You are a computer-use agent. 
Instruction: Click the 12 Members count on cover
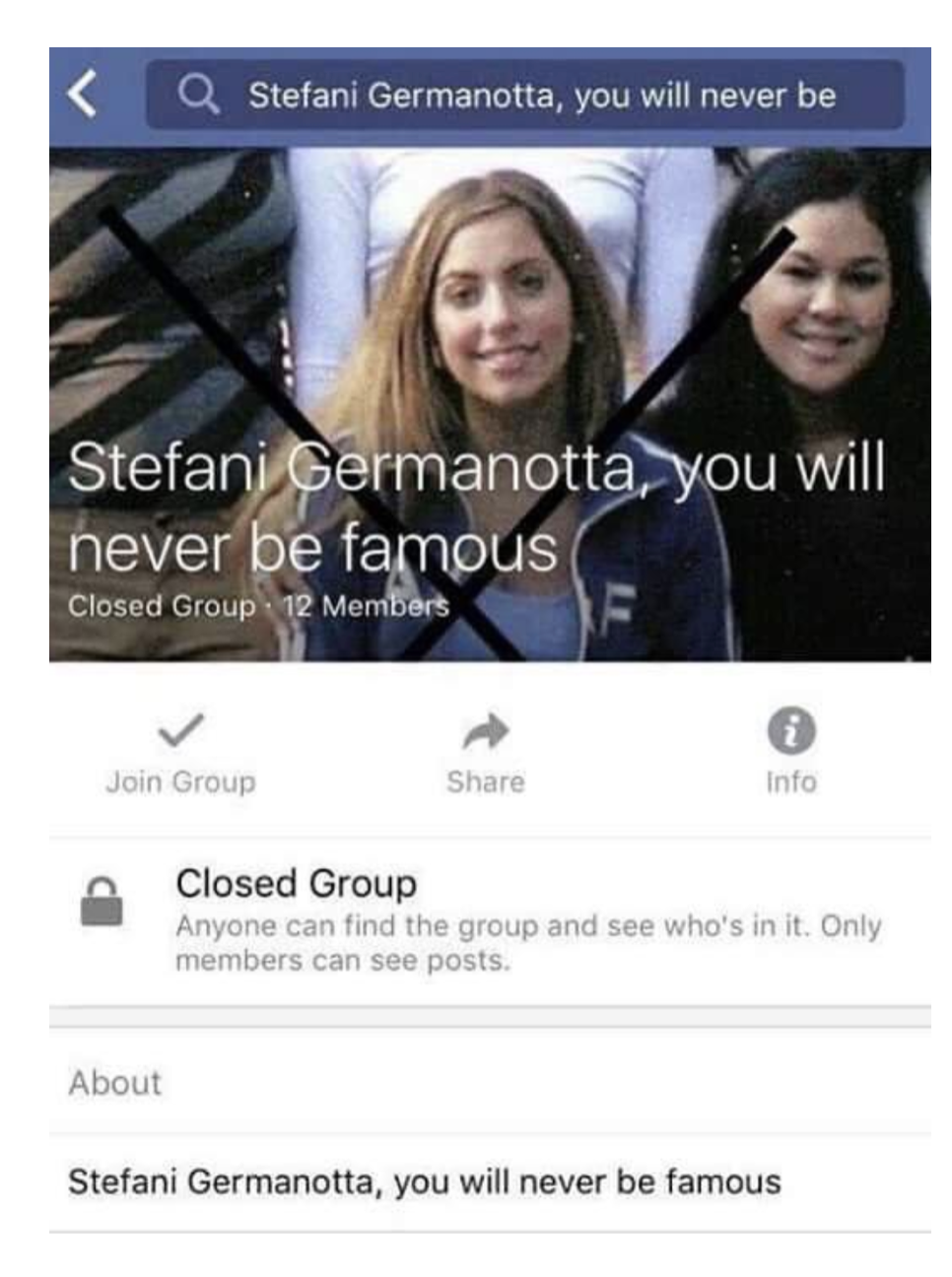coord(366,605)
